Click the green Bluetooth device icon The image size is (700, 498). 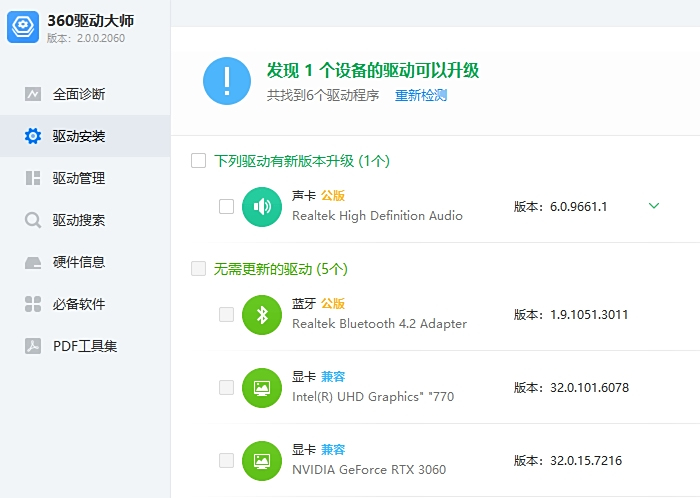tap(262, 314)
